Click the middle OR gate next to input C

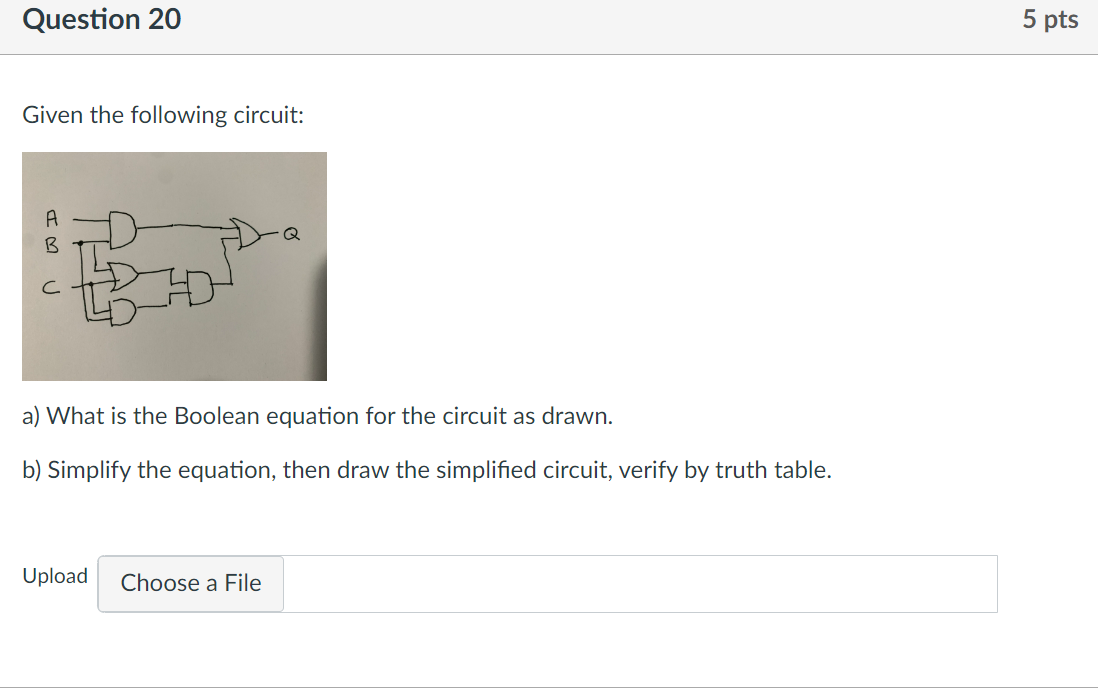(124, 277)
